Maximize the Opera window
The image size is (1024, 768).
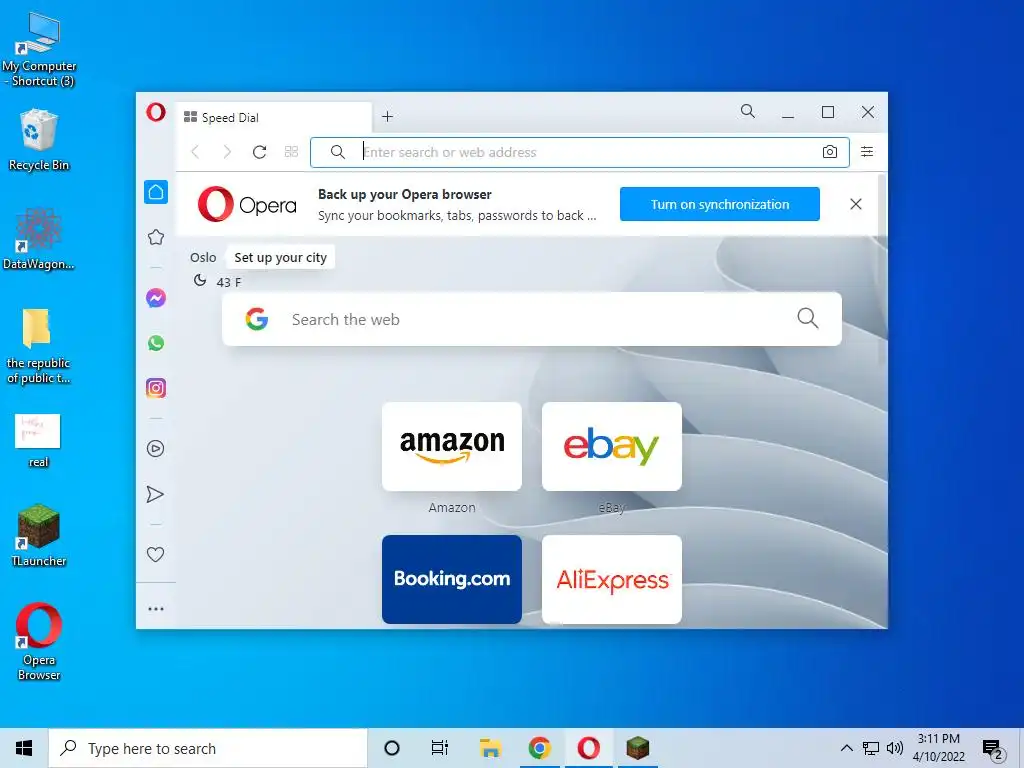(827, 112)
